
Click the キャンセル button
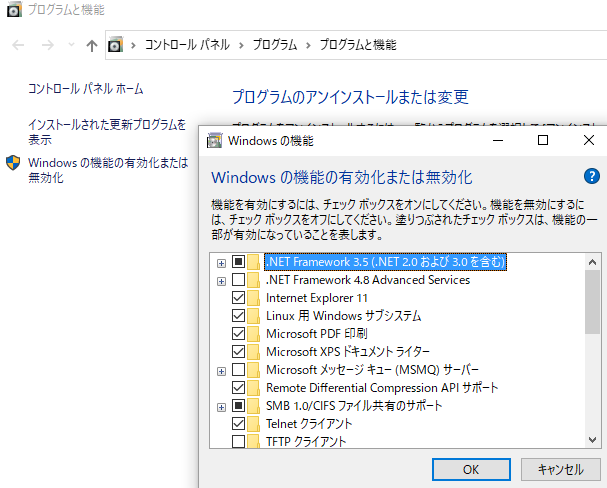561,469
